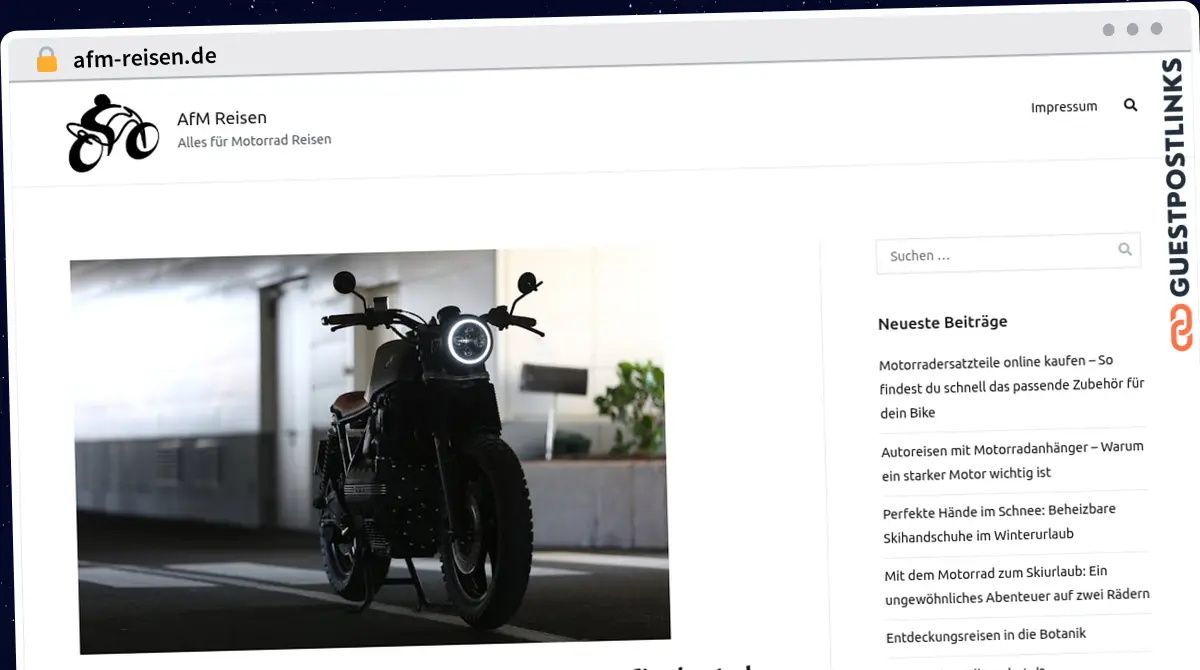The width and height of the screenshot is (1200, 670).
Task: Open post Mit dem Motorrad zum Skiurlaub
Action: (x=1017, y=583)
